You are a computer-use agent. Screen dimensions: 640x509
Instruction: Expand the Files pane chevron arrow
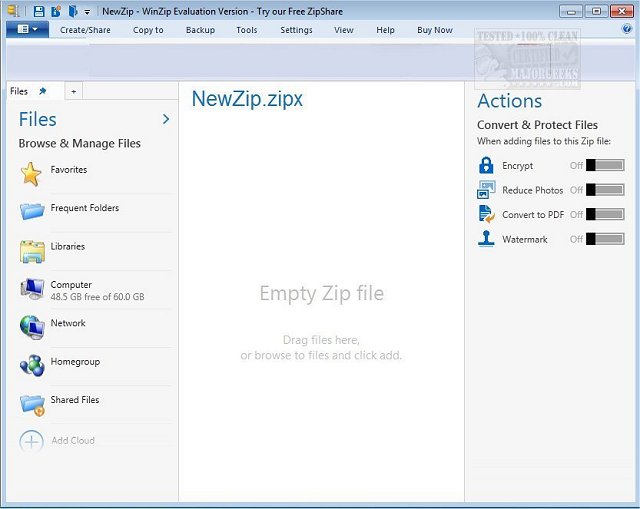click(x=166, y=119)
